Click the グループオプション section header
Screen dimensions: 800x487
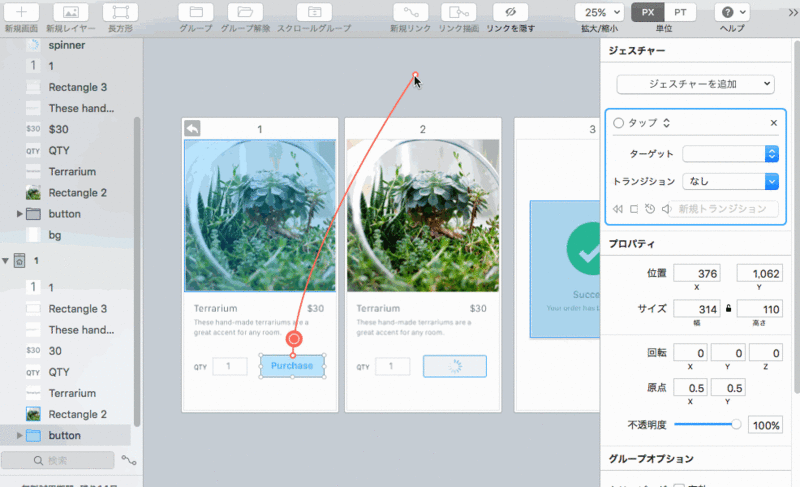coord(651,458)
